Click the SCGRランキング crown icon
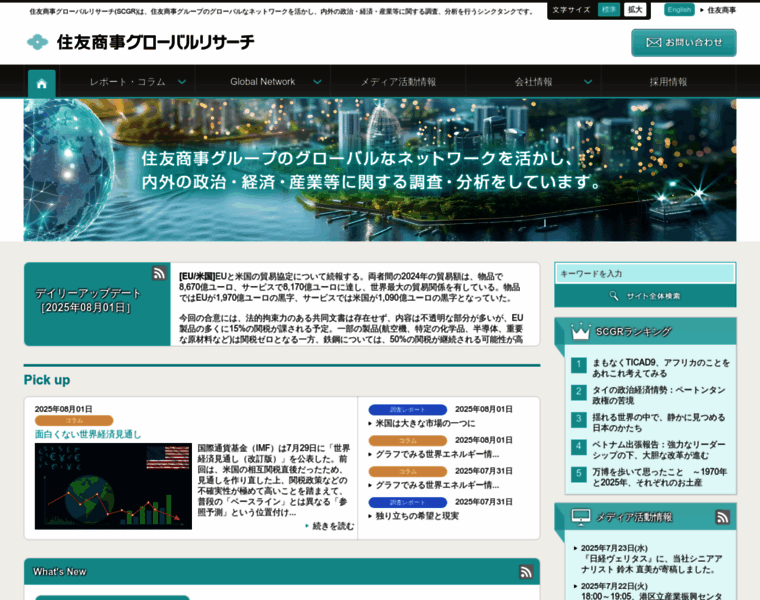 tap(580, 332)
